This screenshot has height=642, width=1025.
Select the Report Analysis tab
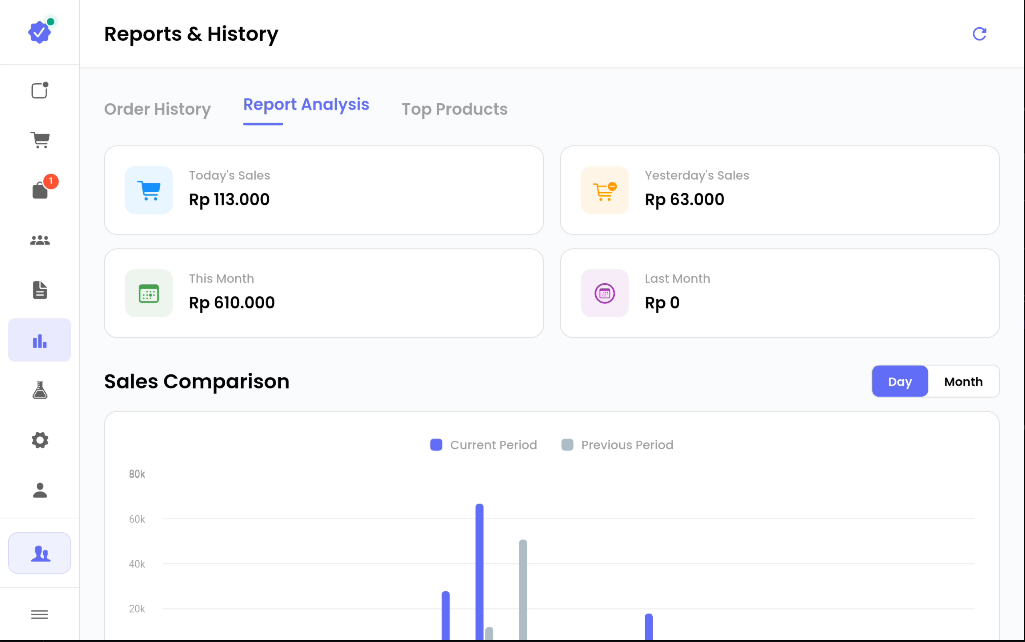[306, 105]
